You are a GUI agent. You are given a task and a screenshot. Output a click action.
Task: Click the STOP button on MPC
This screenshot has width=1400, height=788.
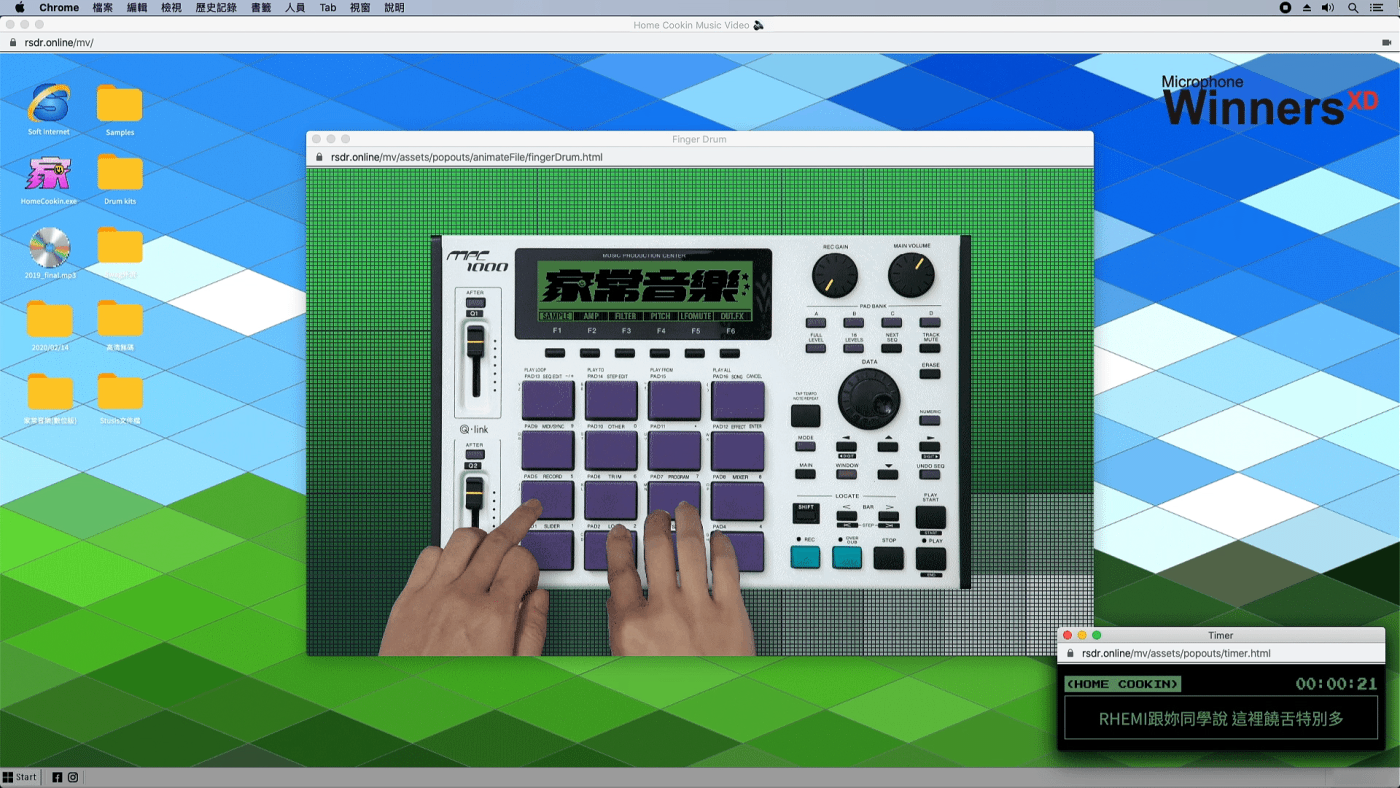click(x=888, y=557)
